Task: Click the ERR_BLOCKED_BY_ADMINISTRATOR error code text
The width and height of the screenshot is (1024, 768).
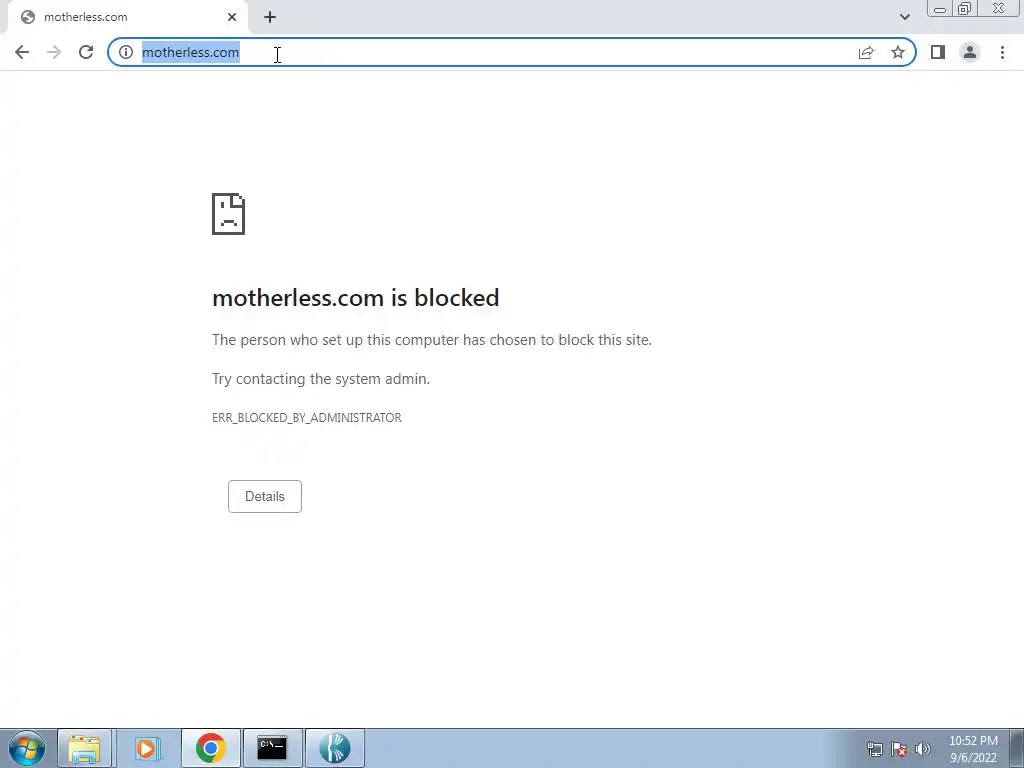Action: point(307,418)
